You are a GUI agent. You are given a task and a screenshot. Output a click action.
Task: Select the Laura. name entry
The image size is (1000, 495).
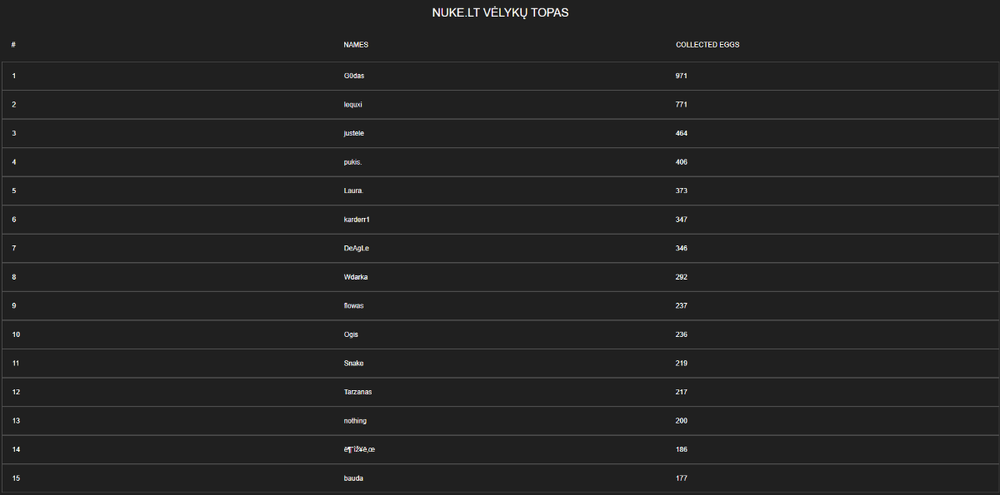click(x=354, y=191)
